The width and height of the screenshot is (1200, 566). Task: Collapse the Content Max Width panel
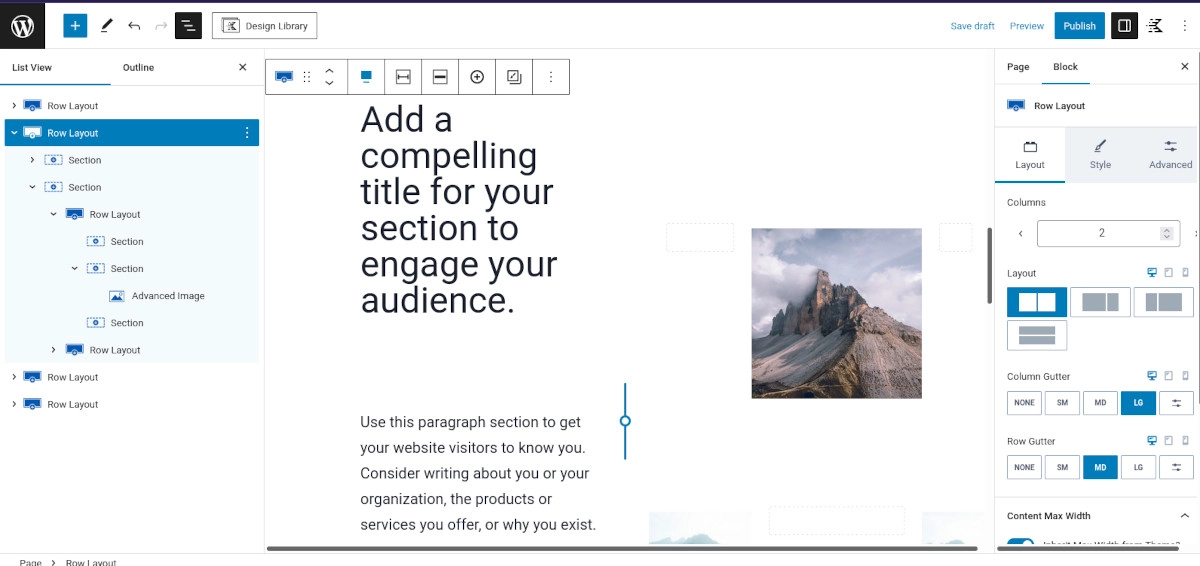pos(1185,516)
